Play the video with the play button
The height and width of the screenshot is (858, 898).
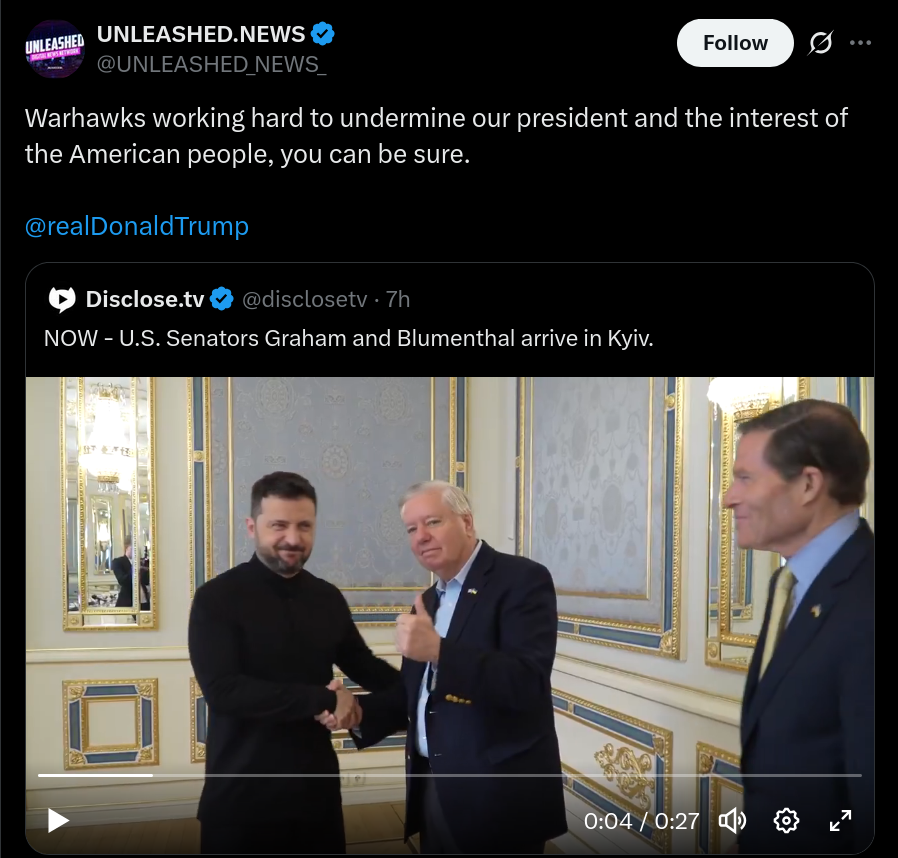[58, 820]
